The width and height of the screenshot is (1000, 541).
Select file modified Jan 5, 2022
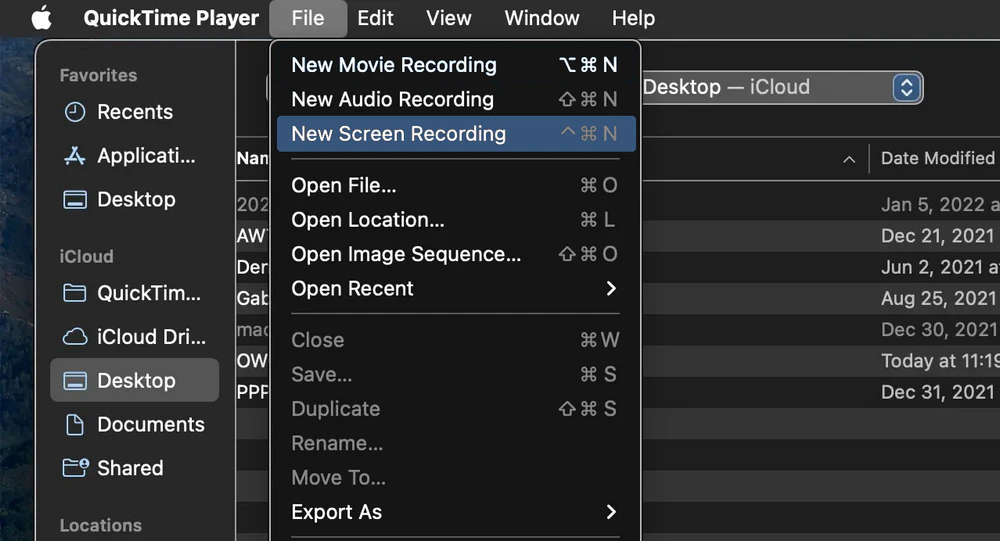[940, 204]
